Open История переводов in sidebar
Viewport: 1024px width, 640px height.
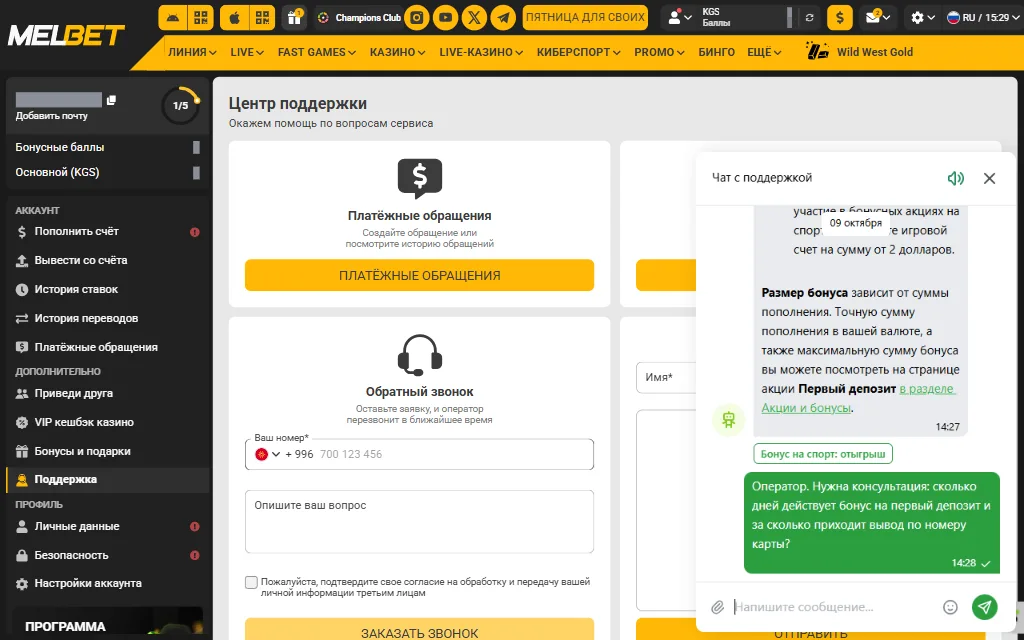point(108,319)
